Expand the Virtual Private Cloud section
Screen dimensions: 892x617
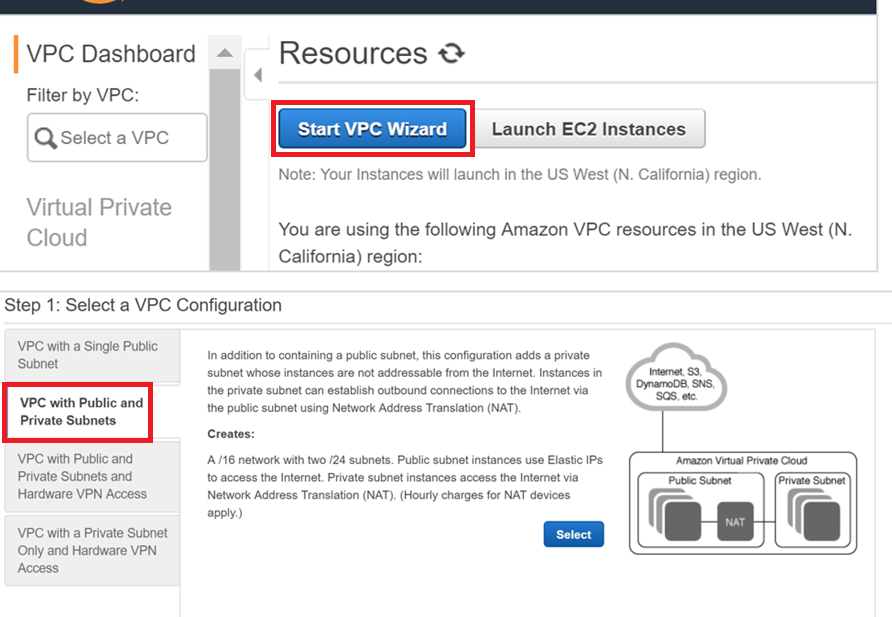click(99, 222)
